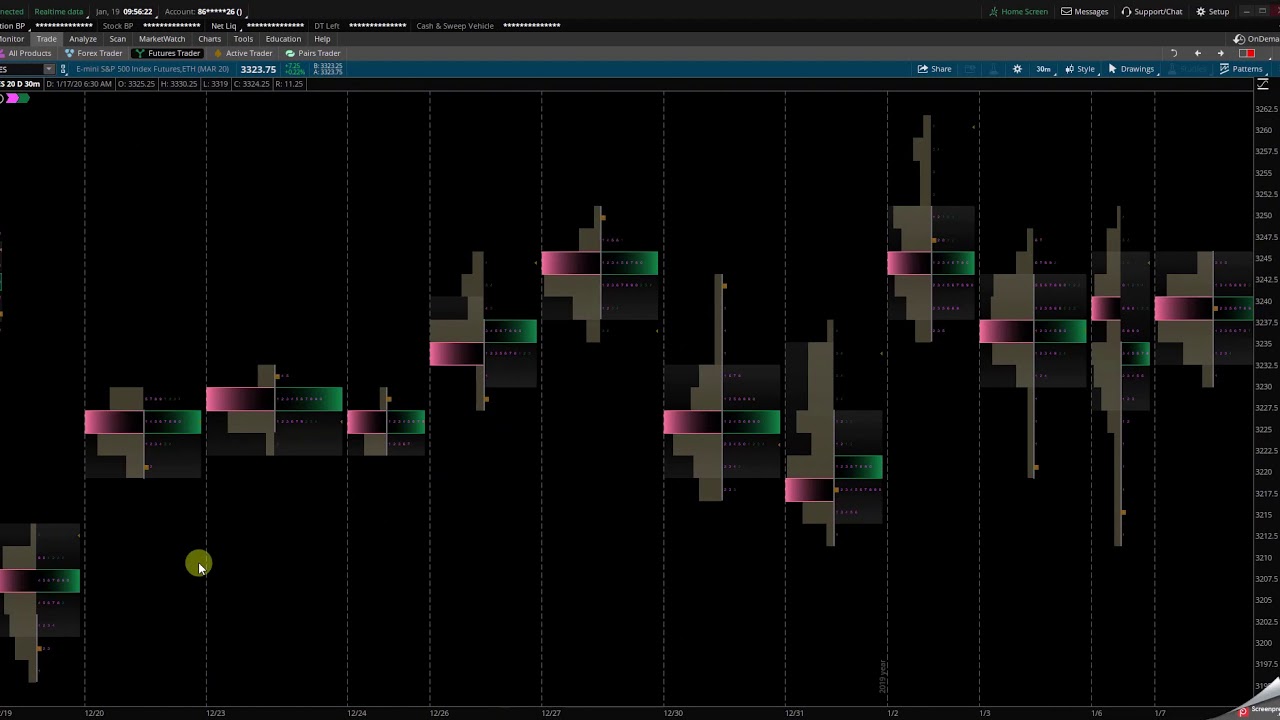
Task: Switch to the Charts tab
Action: (x=209, y=39)
